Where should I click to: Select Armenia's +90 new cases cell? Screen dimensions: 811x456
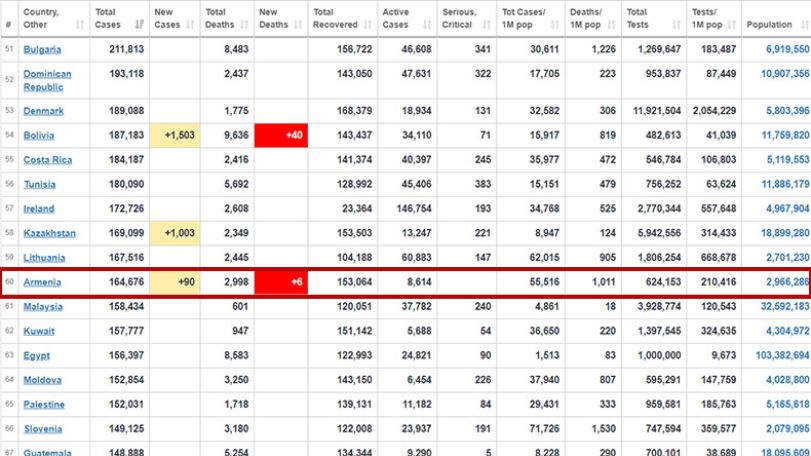[x=175, y=282]
